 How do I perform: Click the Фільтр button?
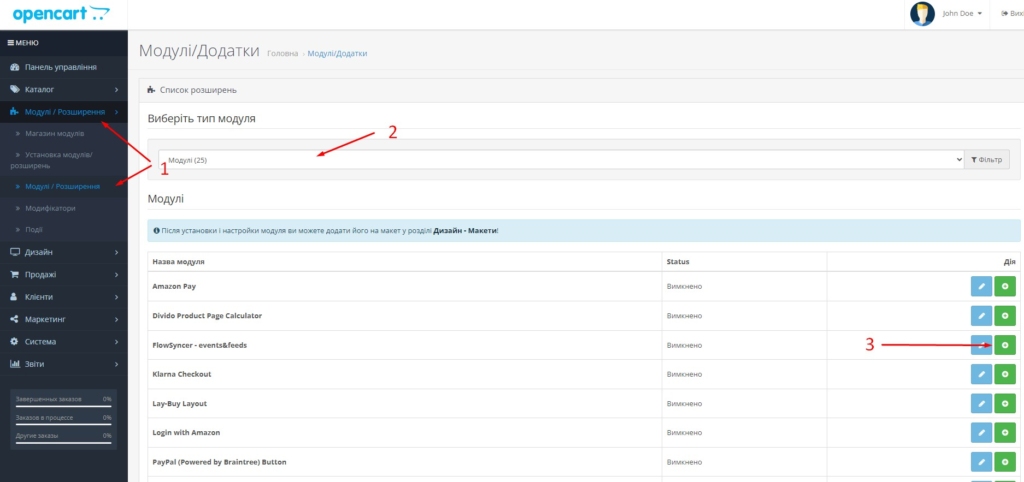987,160
